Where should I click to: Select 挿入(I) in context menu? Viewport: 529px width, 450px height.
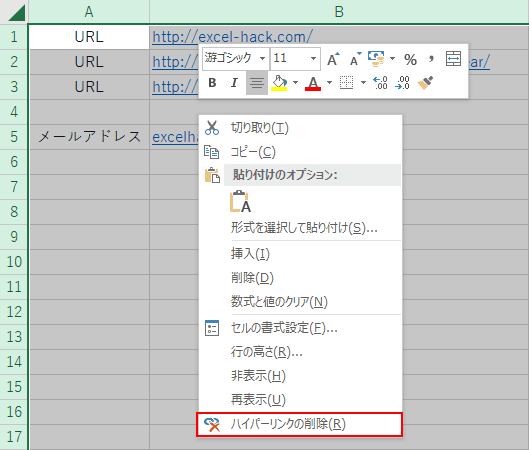coord(300,254)
